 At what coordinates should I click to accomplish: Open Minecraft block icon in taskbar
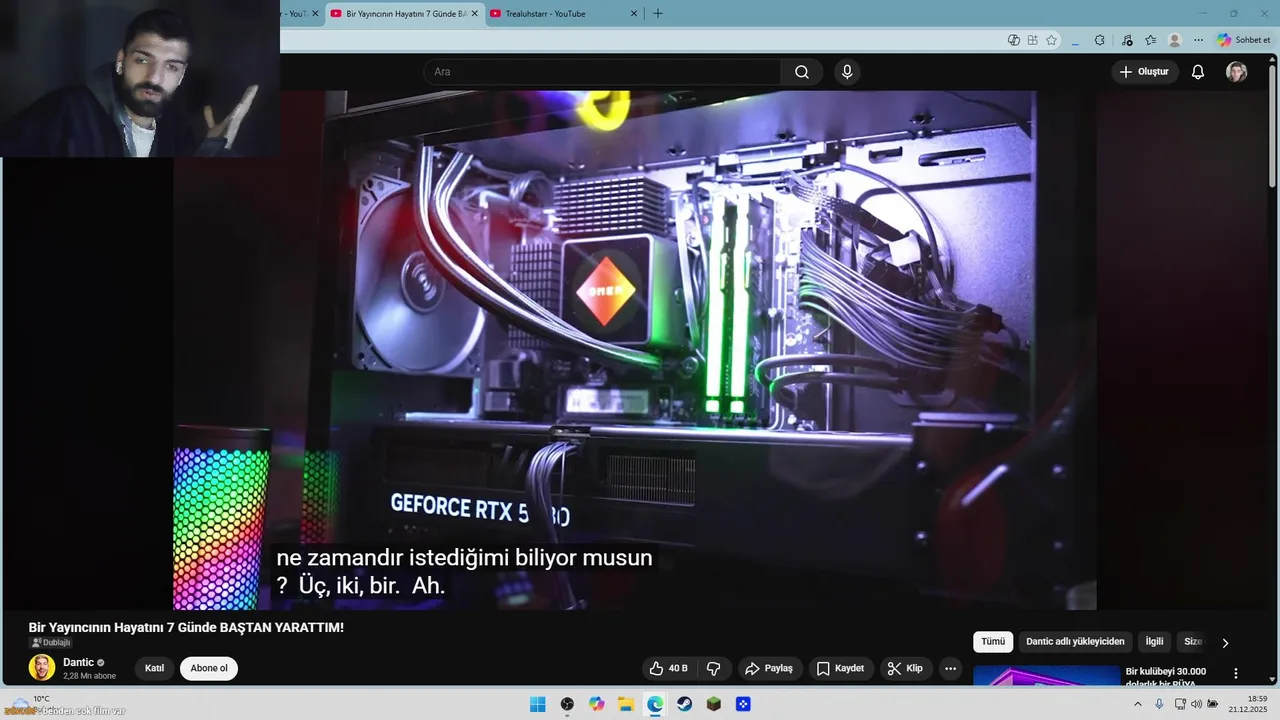[714, 704]
